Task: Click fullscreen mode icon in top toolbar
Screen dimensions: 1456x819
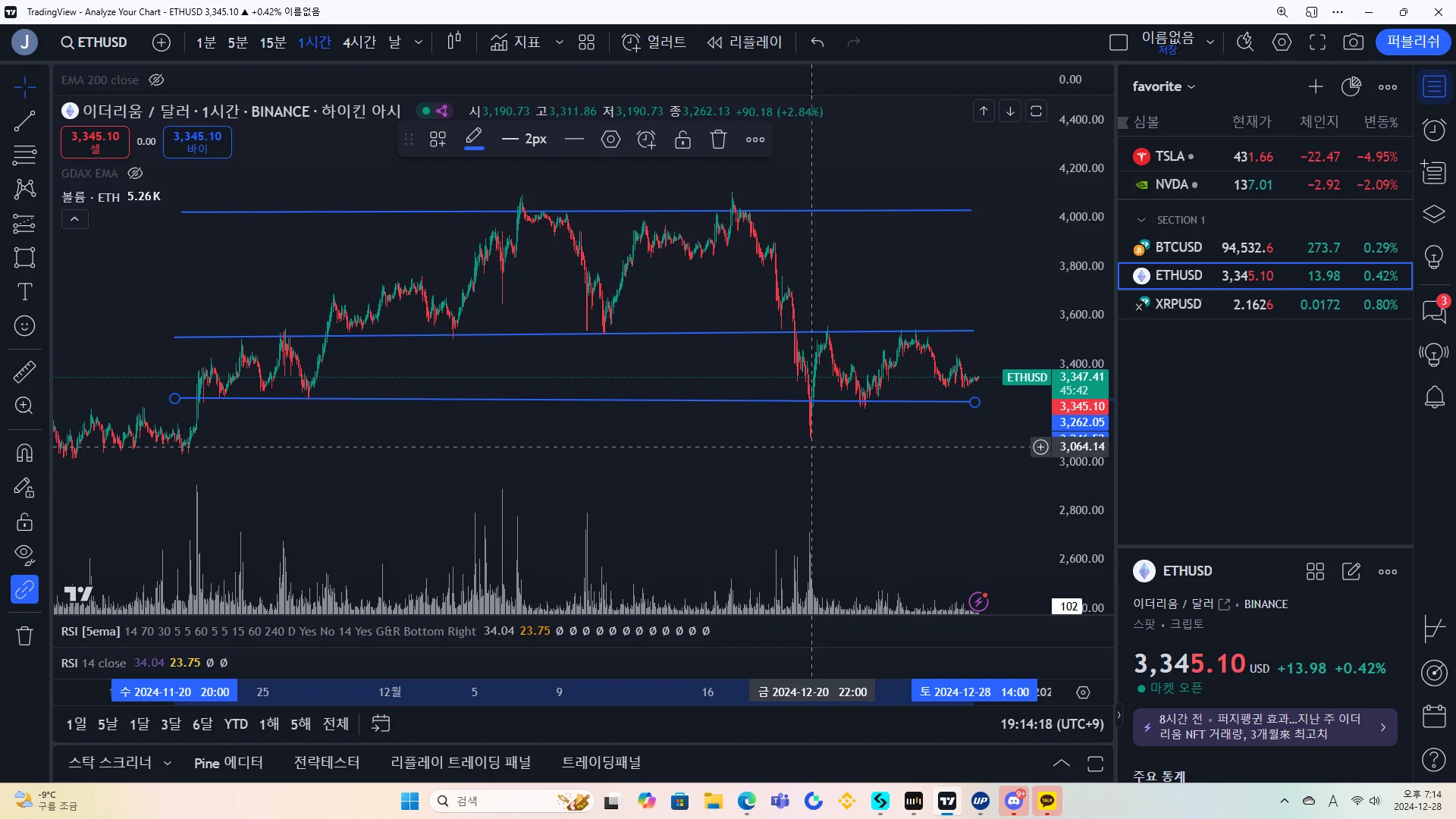Action: tap(1317, 42)
